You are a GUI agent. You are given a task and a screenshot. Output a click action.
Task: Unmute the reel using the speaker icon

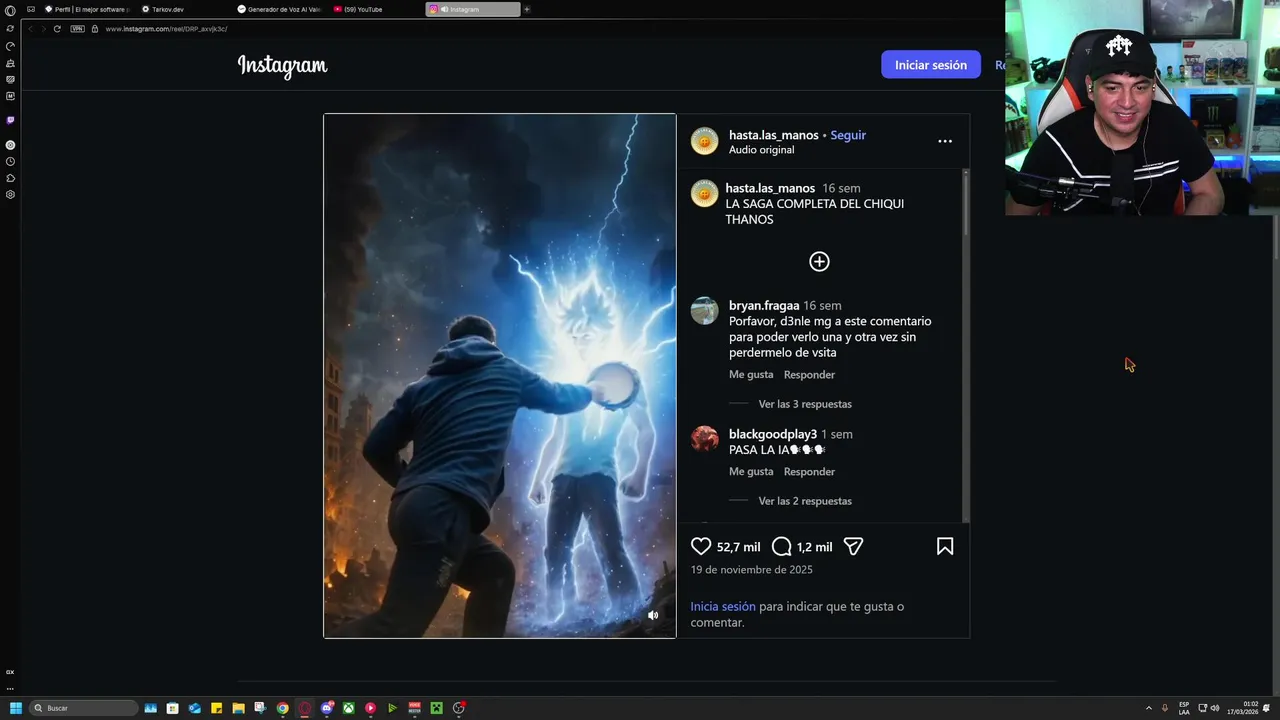653,615
